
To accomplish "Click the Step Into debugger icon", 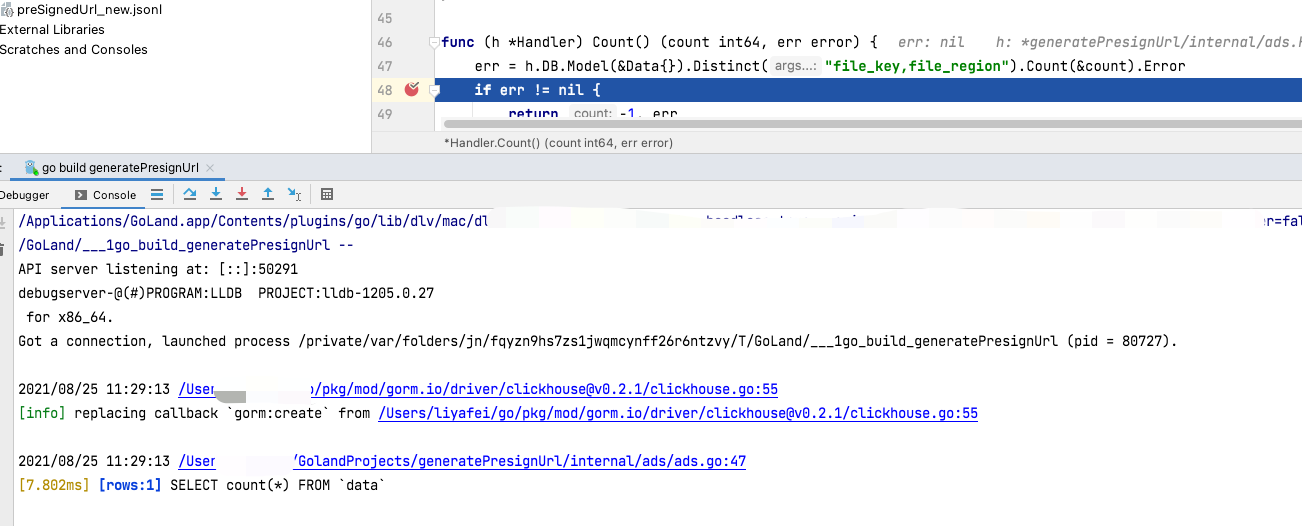I will pyautogui.click(x=216, y=194).
